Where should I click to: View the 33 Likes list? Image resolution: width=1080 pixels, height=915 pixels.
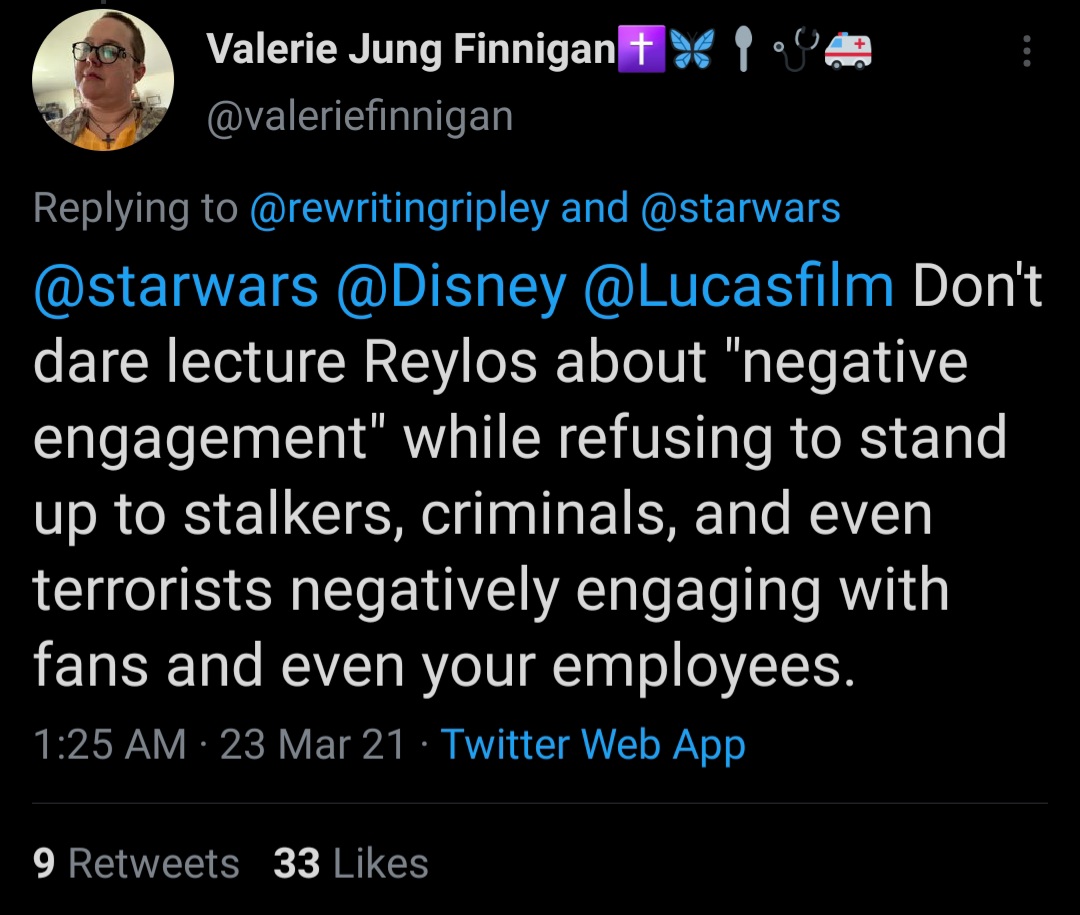(351, 863)
